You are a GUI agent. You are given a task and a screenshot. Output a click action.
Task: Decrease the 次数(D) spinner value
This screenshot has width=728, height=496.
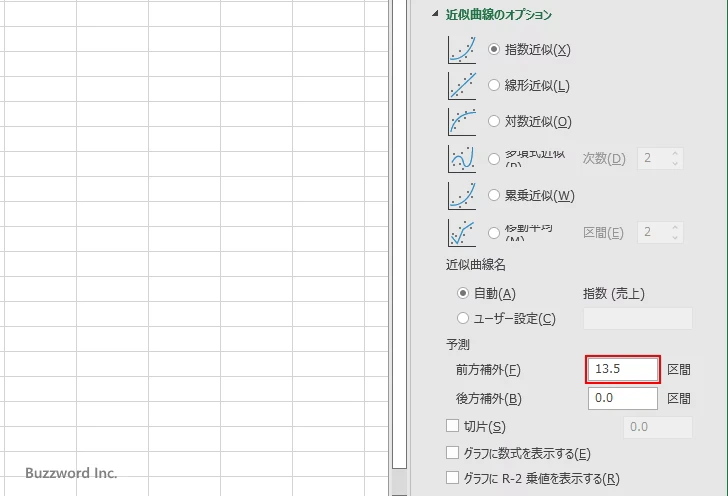tap(675, 163)
